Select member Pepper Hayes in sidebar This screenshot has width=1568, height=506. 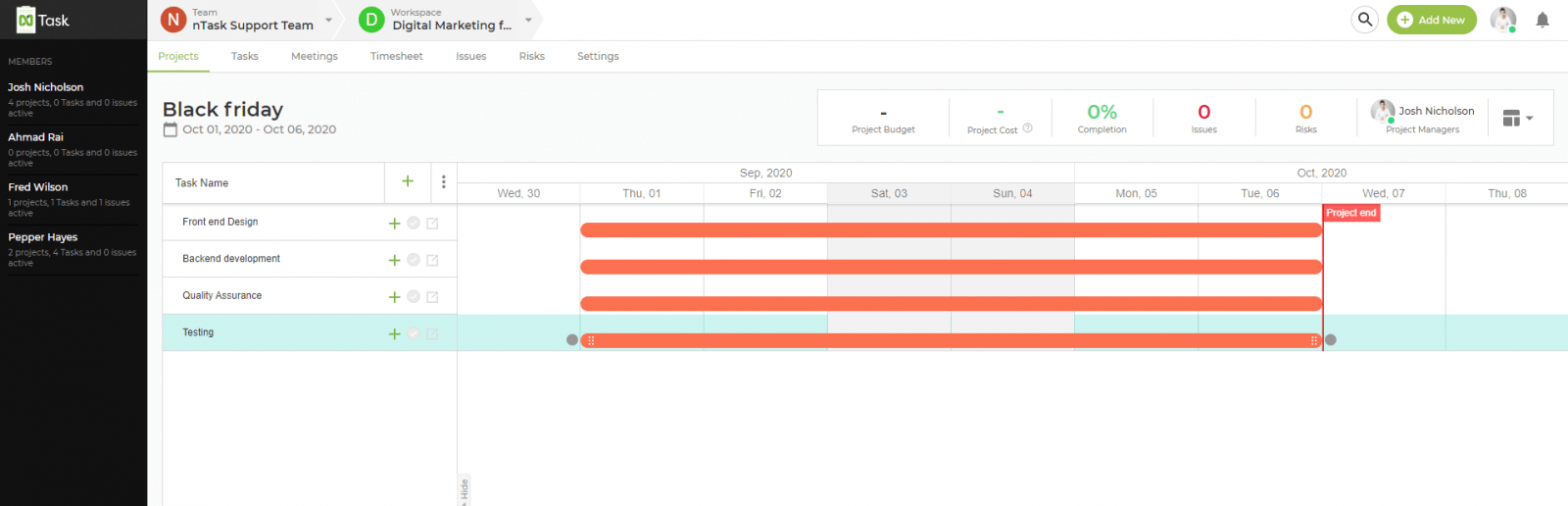[43, 237]
